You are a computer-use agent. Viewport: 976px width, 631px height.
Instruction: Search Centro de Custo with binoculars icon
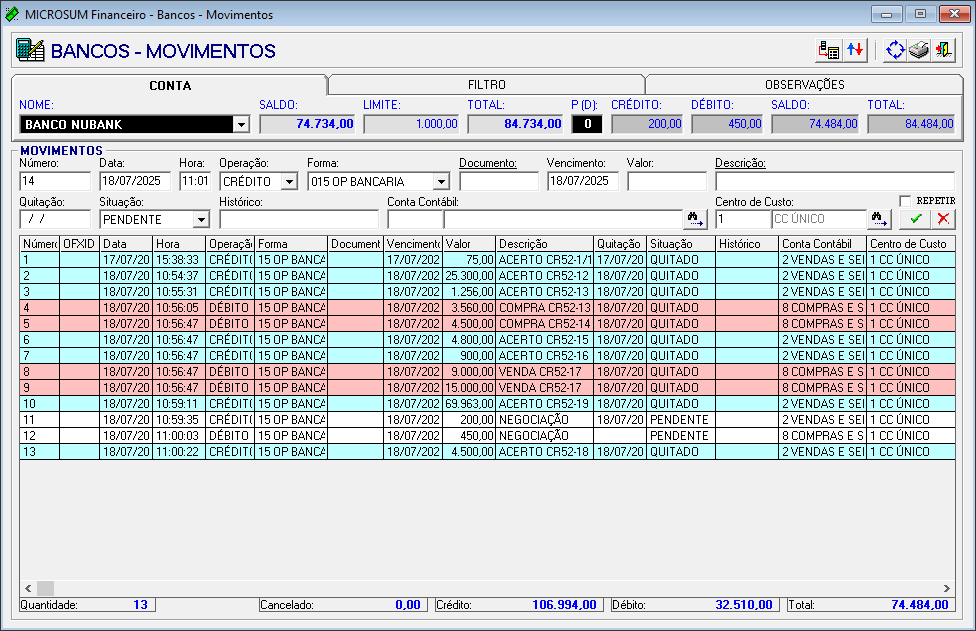tap(879, 219)
